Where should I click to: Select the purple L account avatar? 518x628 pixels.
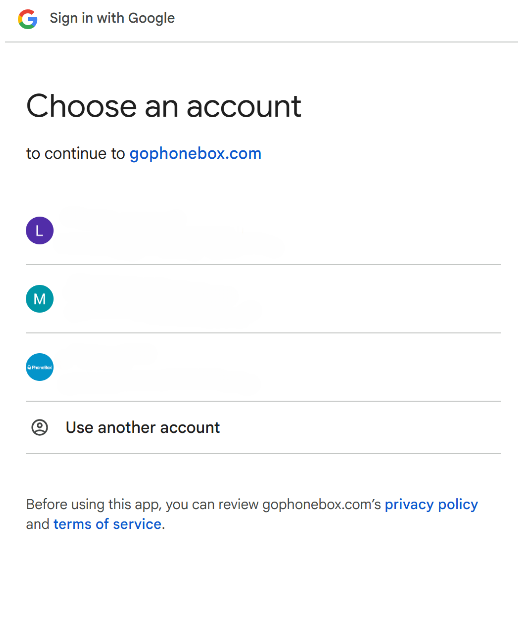click(40, 230)
